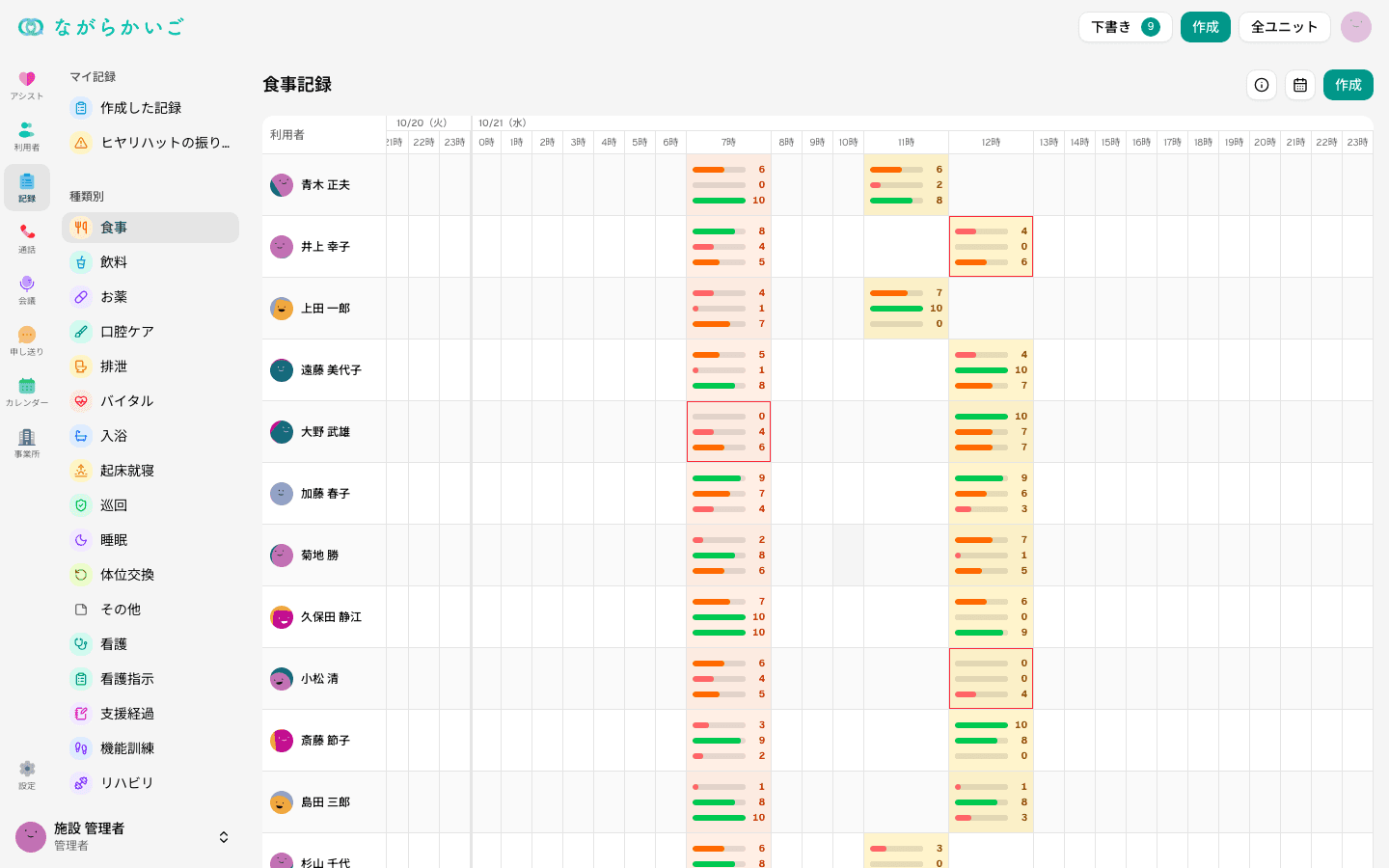The height and width of the screenshot is (868, 1389).
Task: Open ヒヤリハットの振り返り link
Action: [x=150, y=143]
